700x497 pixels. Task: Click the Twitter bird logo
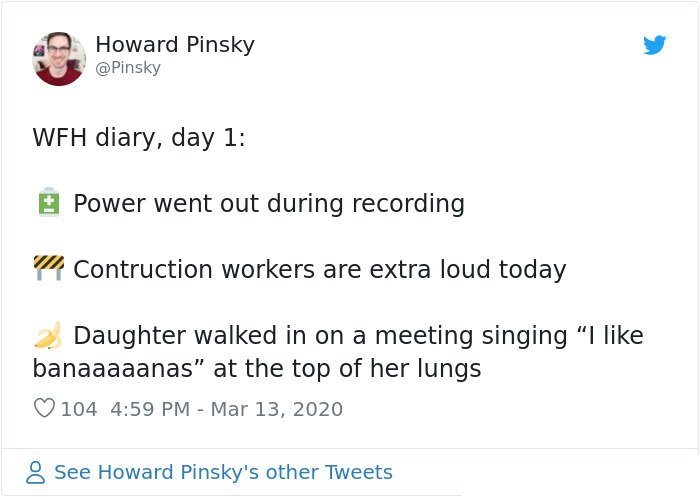click(654, 45)
